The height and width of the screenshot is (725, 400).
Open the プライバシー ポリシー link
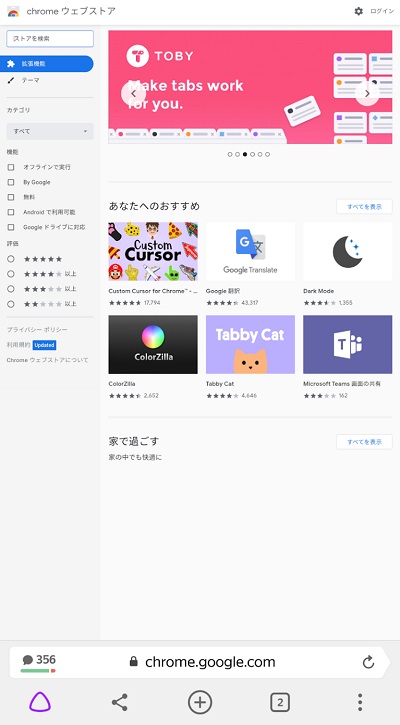tap(37, 330)
